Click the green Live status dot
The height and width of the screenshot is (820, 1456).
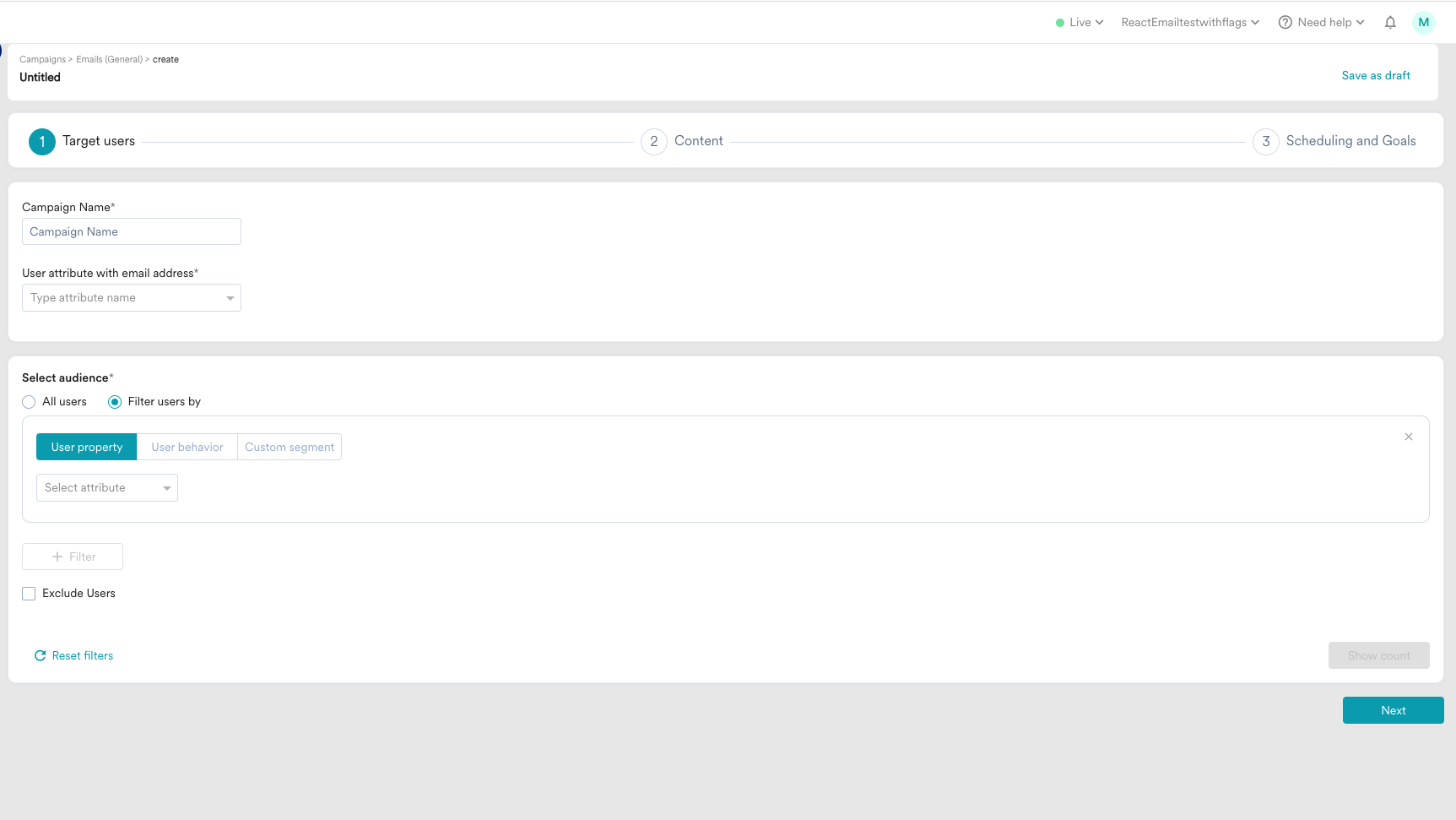1060,23
